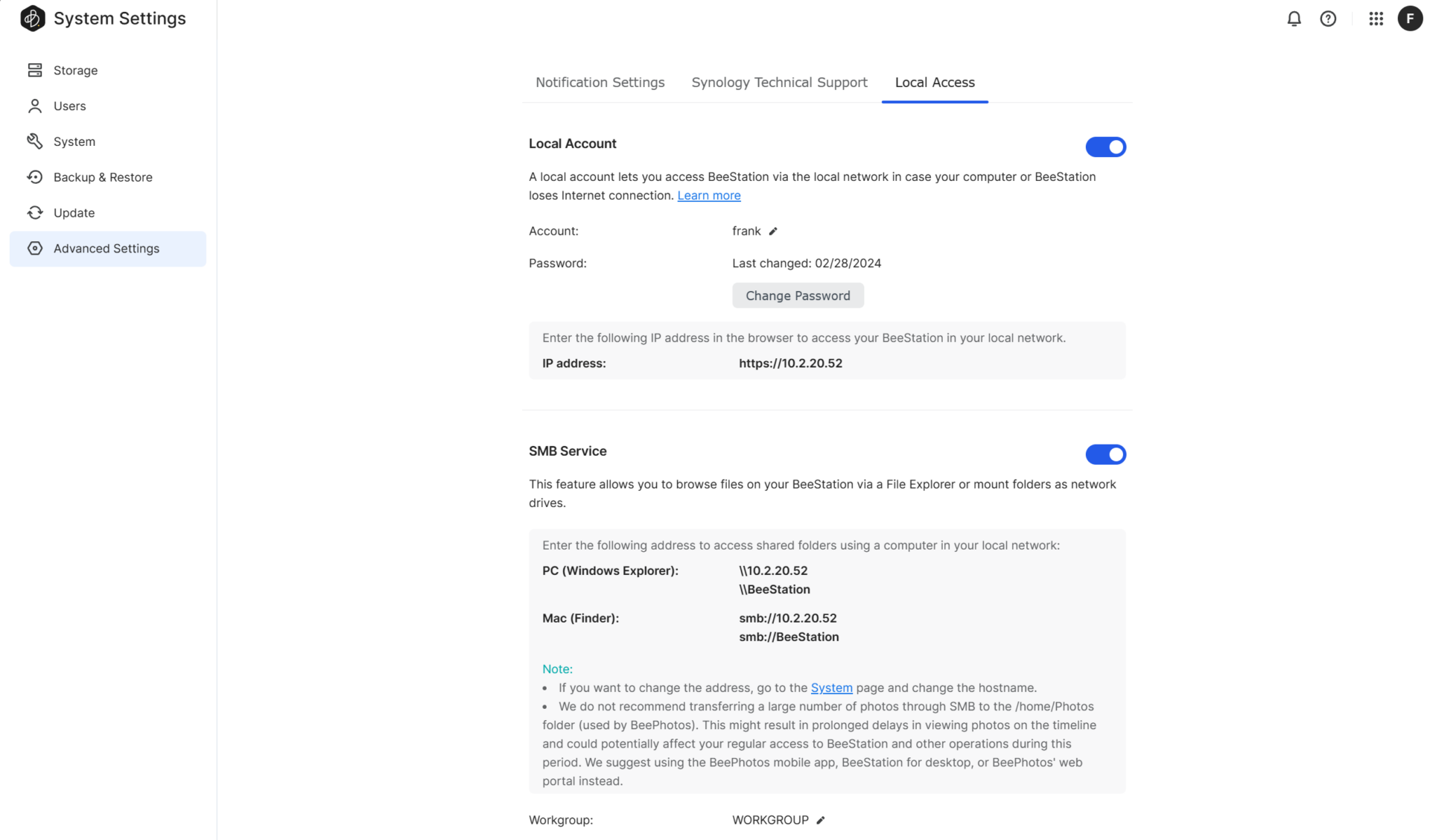This screenshot has width=1430, height=840.
Task: Click the Backup & Restore icon
Action: (35, 177)
